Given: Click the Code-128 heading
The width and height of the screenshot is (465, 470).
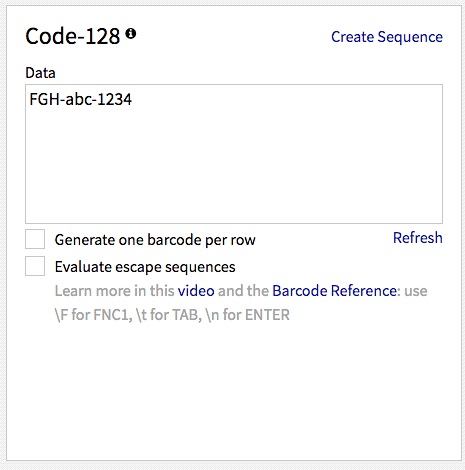Looking at the screenshot, I should [73, 36].
